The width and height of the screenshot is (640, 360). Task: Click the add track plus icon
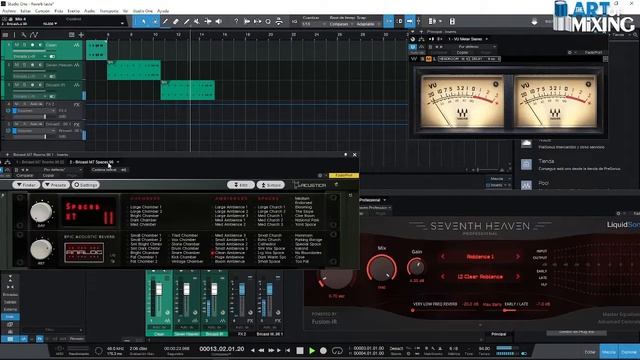pos(81,35)
